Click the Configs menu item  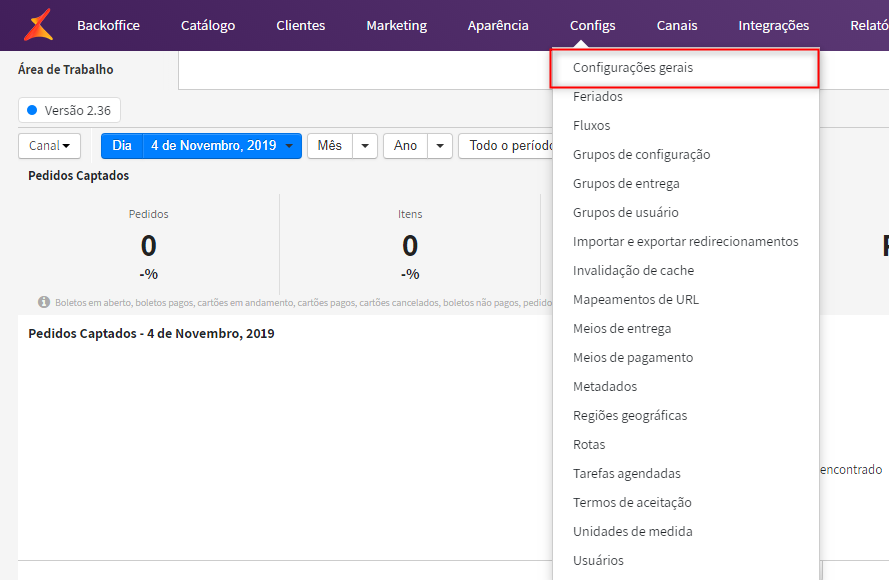coord(592,26)
